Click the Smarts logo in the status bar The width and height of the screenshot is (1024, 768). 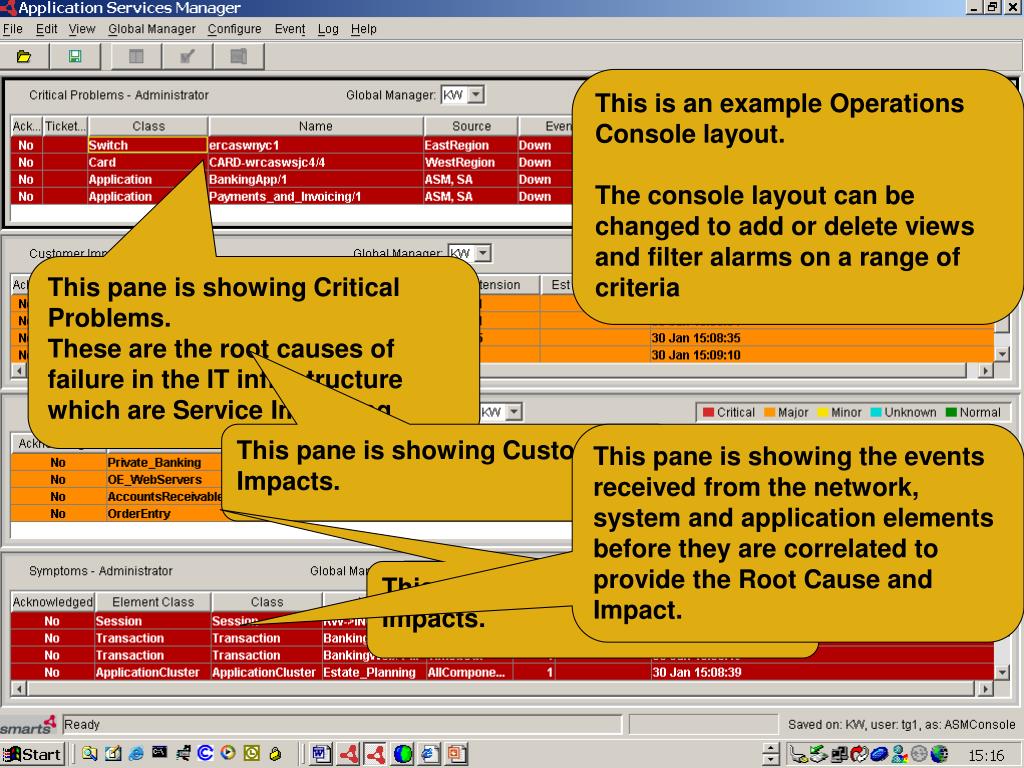[x=28, y=725]
